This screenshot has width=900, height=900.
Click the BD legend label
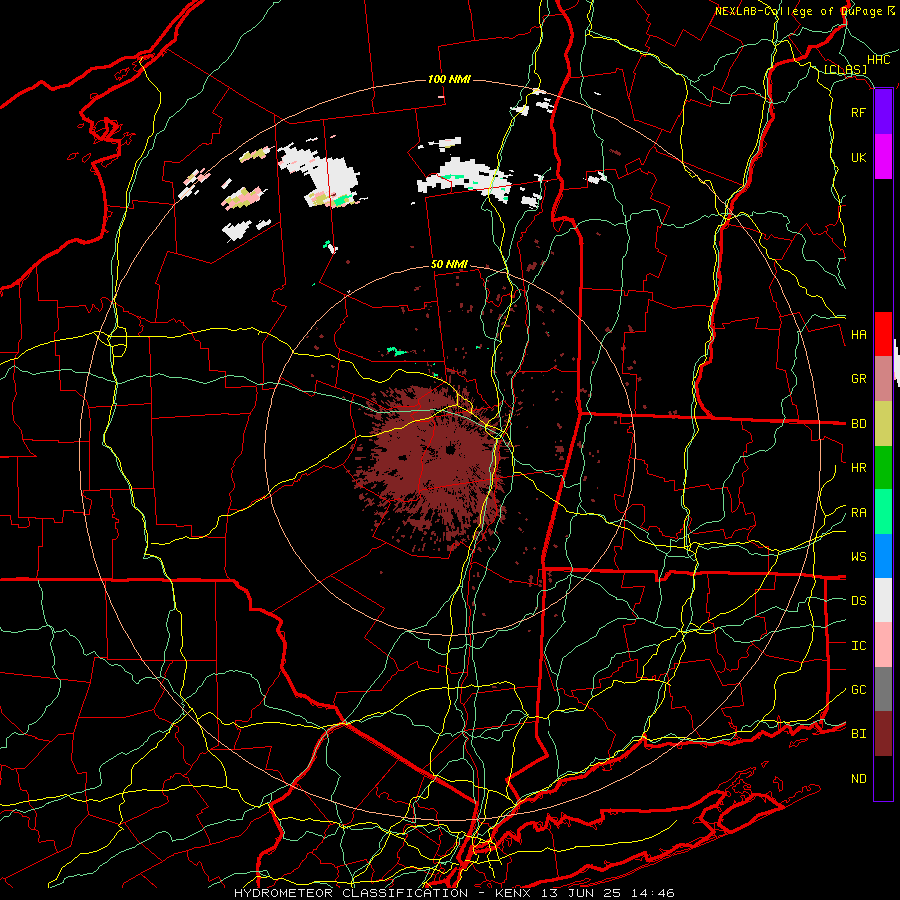858,424
